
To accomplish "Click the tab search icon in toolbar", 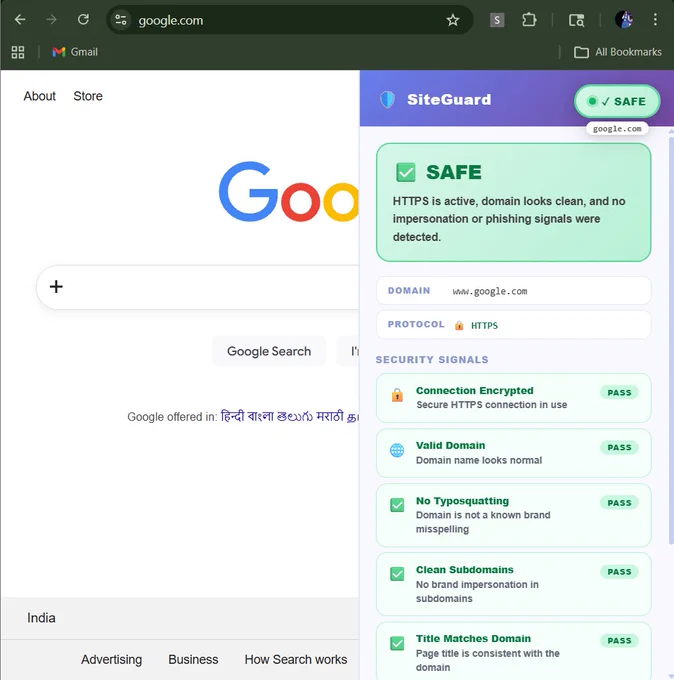I will (x=576, y=20).
